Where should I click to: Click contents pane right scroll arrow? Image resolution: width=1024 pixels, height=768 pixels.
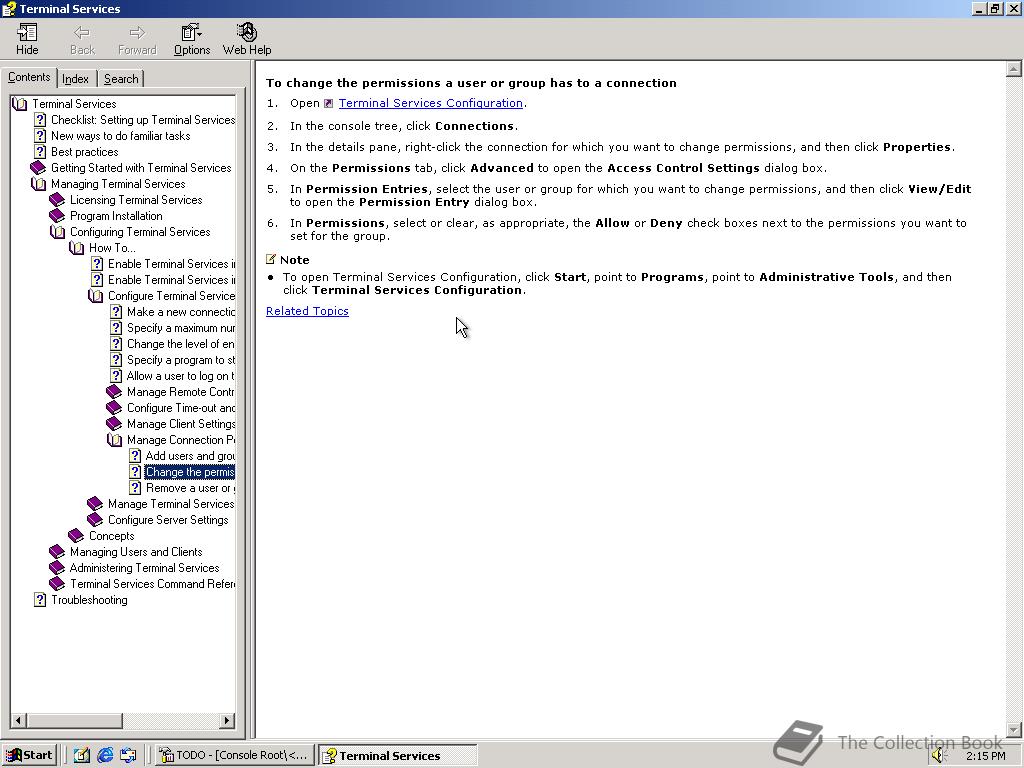point(227,721)
